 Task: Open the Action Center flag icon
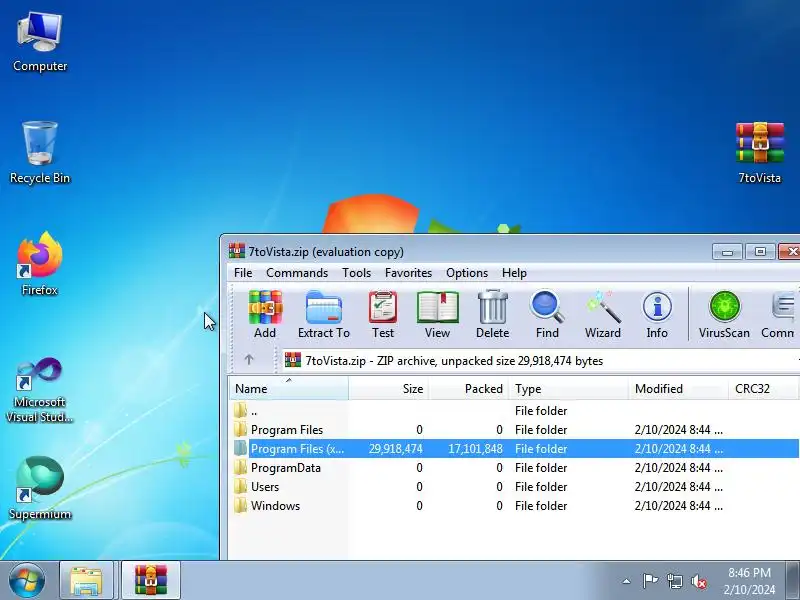650,581
